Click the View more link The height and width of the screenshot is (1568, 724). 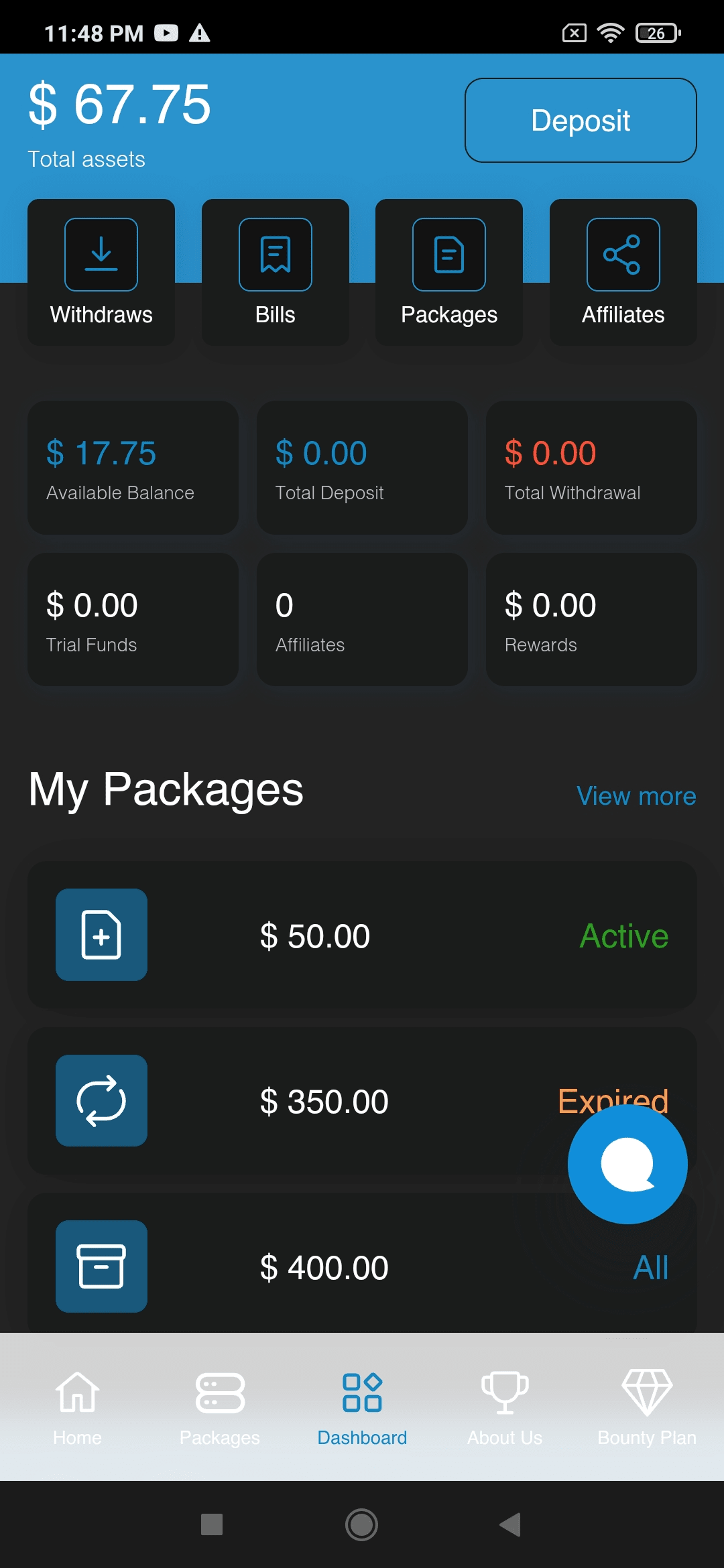636,796
